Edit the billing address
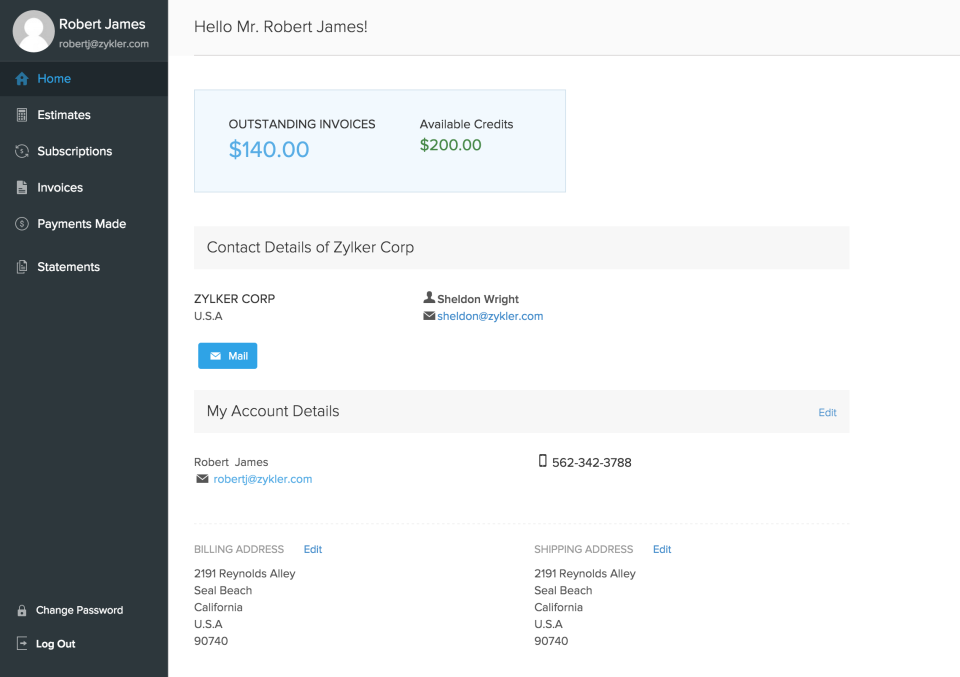The height and width of the screenshot is (677, 960). 313,549
